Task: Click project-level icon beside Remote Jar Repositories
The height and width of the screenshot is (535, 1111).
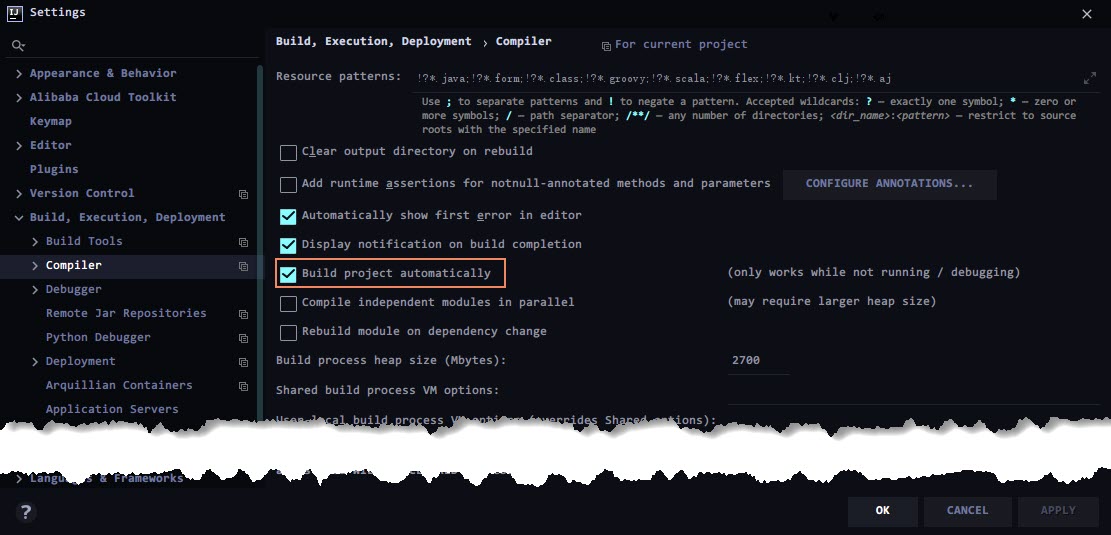Action: point(243,314)
